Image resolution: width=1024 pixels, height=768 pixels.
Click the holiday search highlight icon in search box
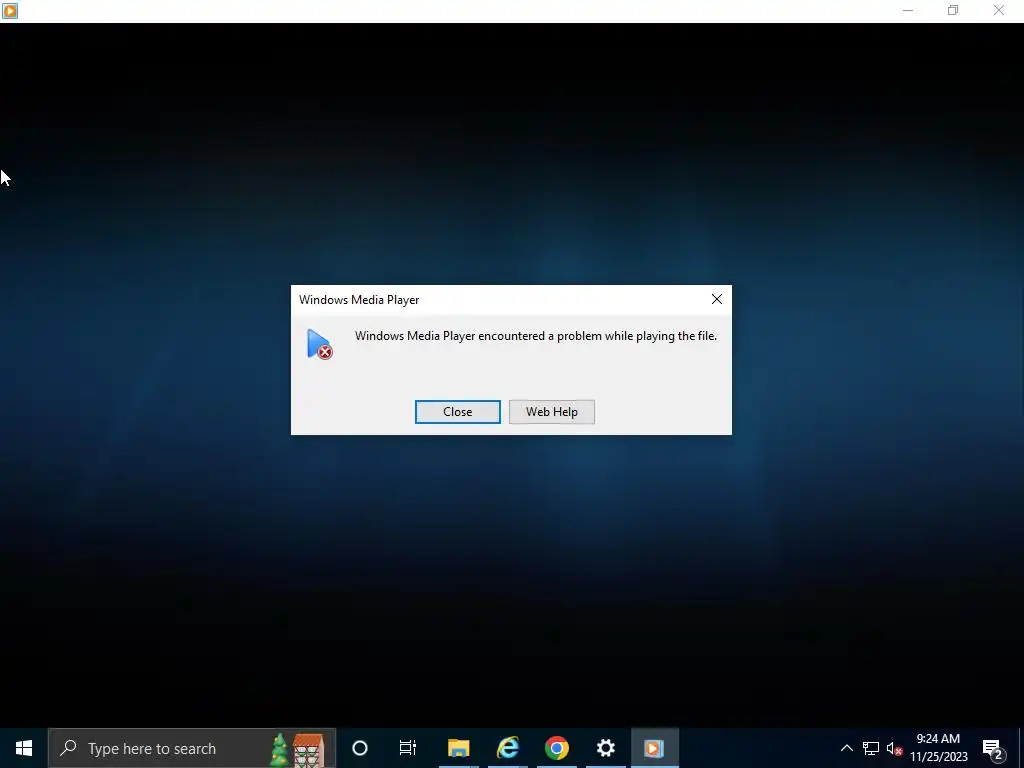pos(298,749)
